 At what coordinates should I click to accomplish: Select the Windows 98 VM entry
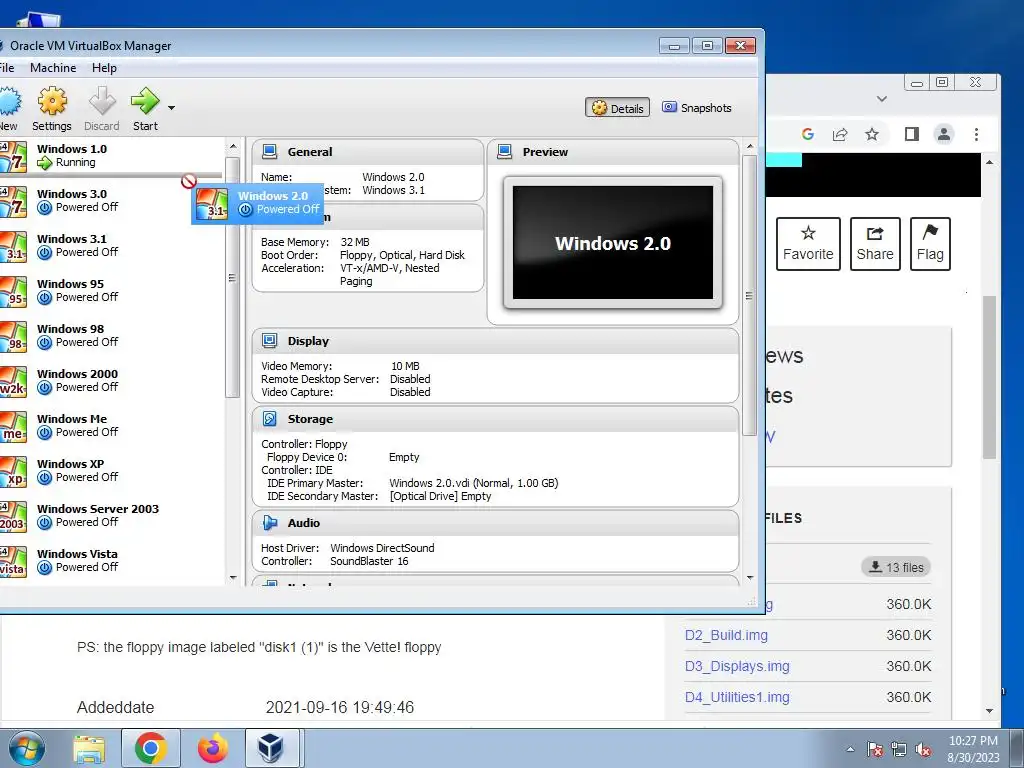pos(111,336)
